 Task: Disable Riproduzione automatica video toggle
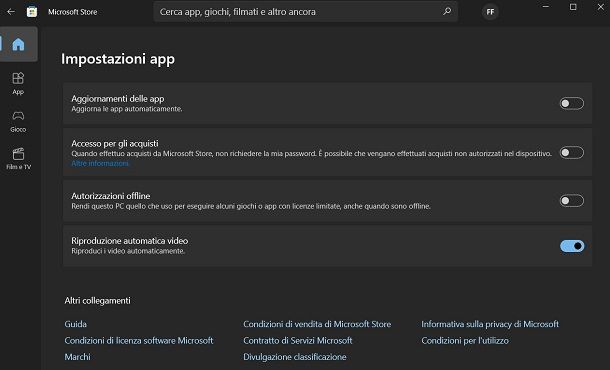tap(572, 246)
